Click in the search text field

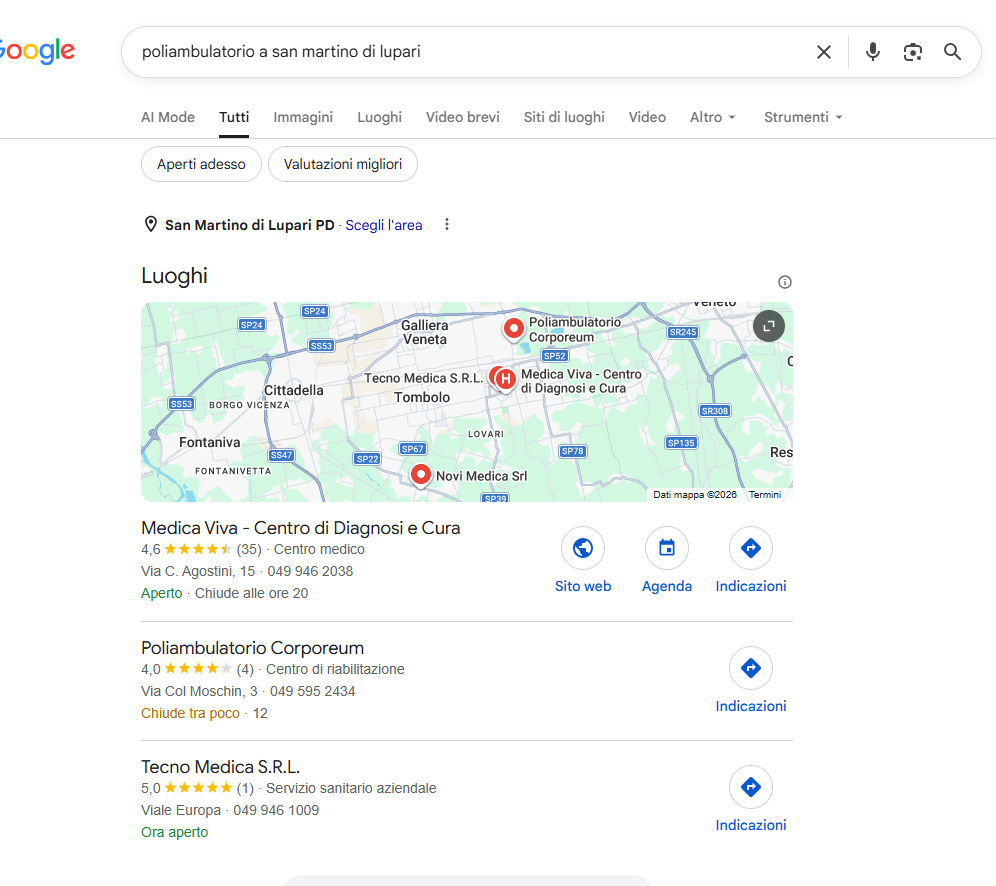pos(470,52)
